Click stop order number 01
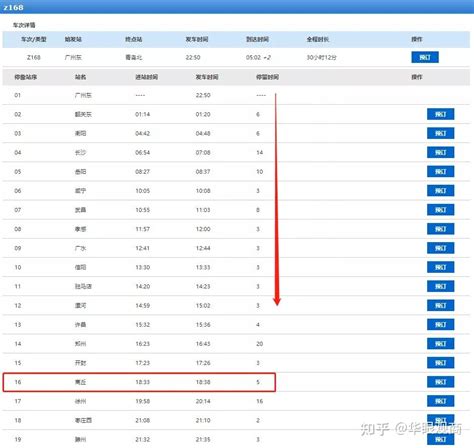The height and width of the screenshot is (448, 474). pyautogui.click(x=18, y=95)
